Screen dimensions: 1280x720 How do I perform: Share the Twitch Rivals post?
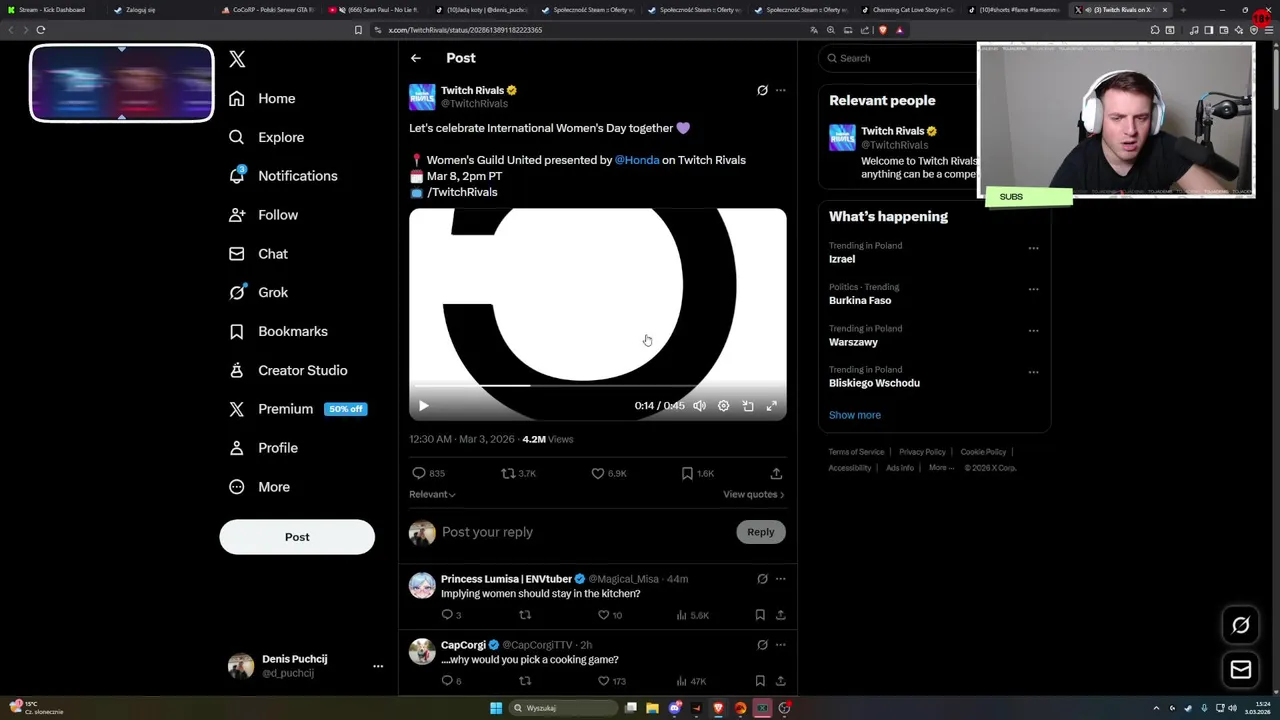pos(776,473)
